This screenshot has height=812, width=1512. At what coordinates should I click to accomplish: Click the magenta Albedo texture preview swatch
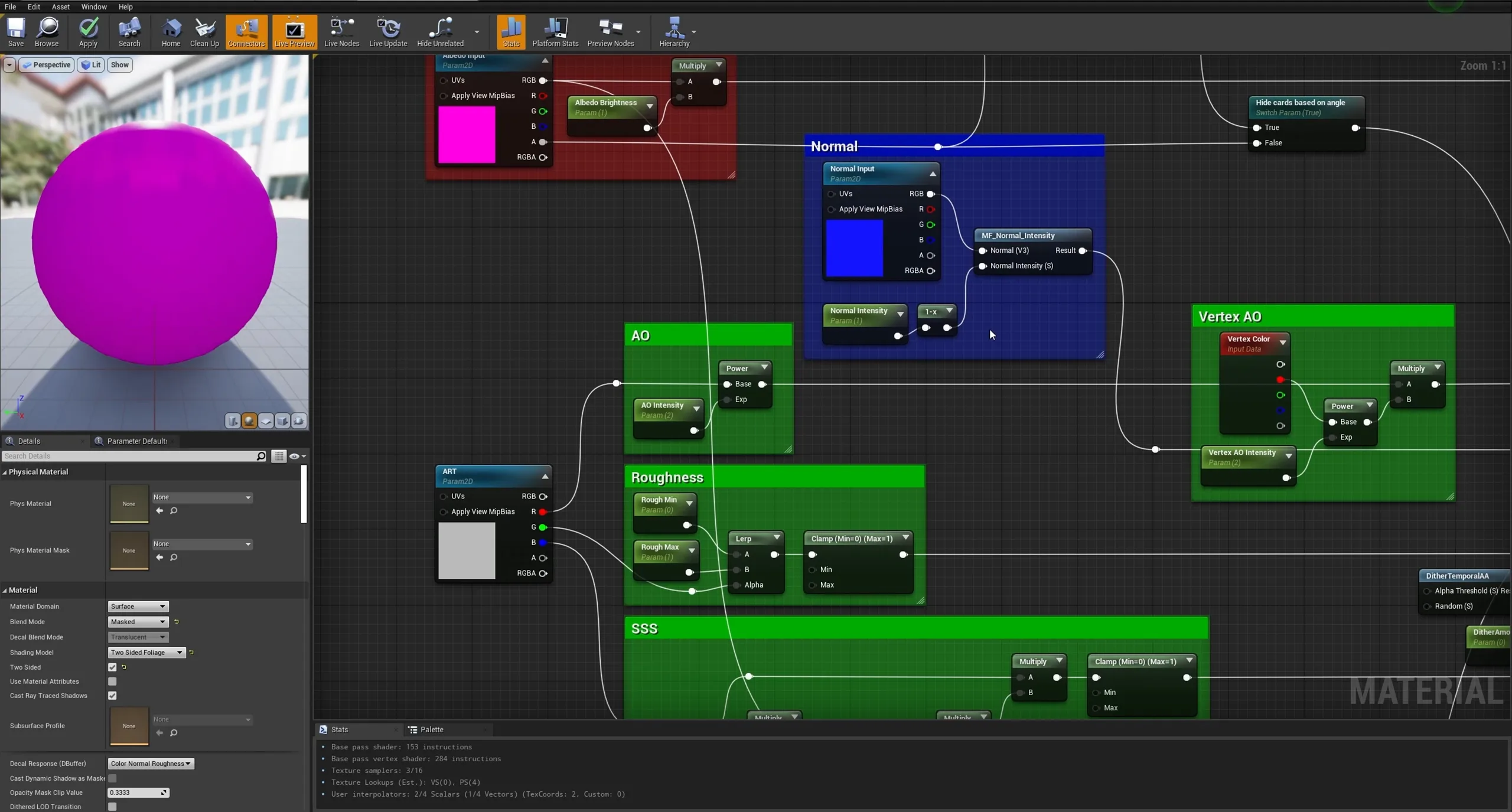(x=467, y=135)
